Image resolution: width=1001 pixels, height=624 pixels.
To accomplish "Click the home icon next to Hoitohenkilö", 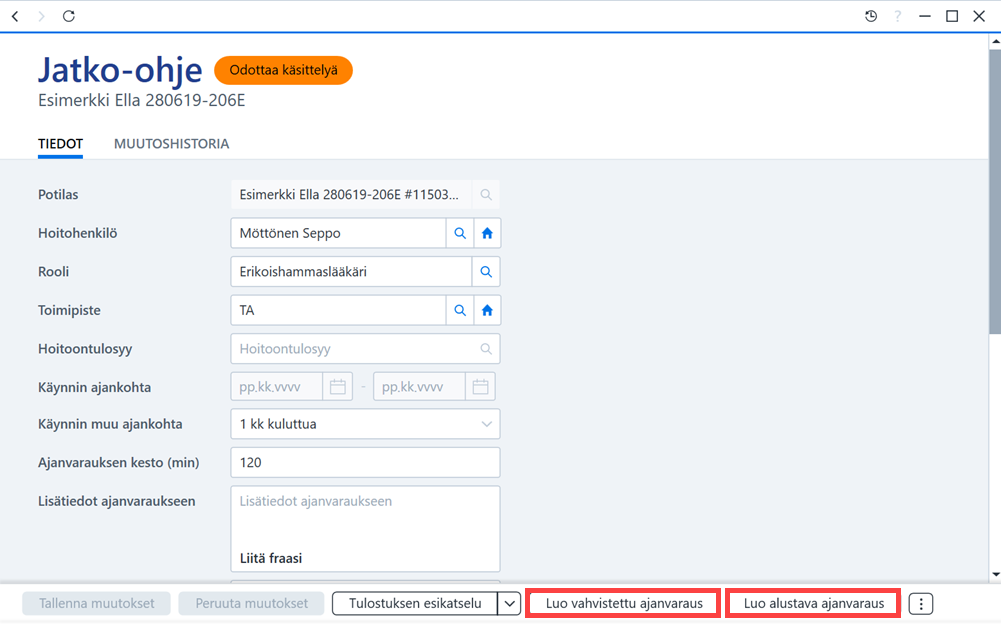I will tap(487, 233).
